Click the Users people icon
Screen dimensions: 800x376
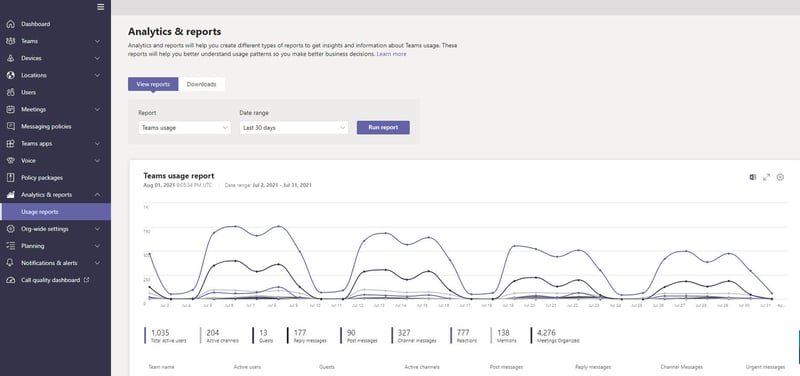click(10, 92)
